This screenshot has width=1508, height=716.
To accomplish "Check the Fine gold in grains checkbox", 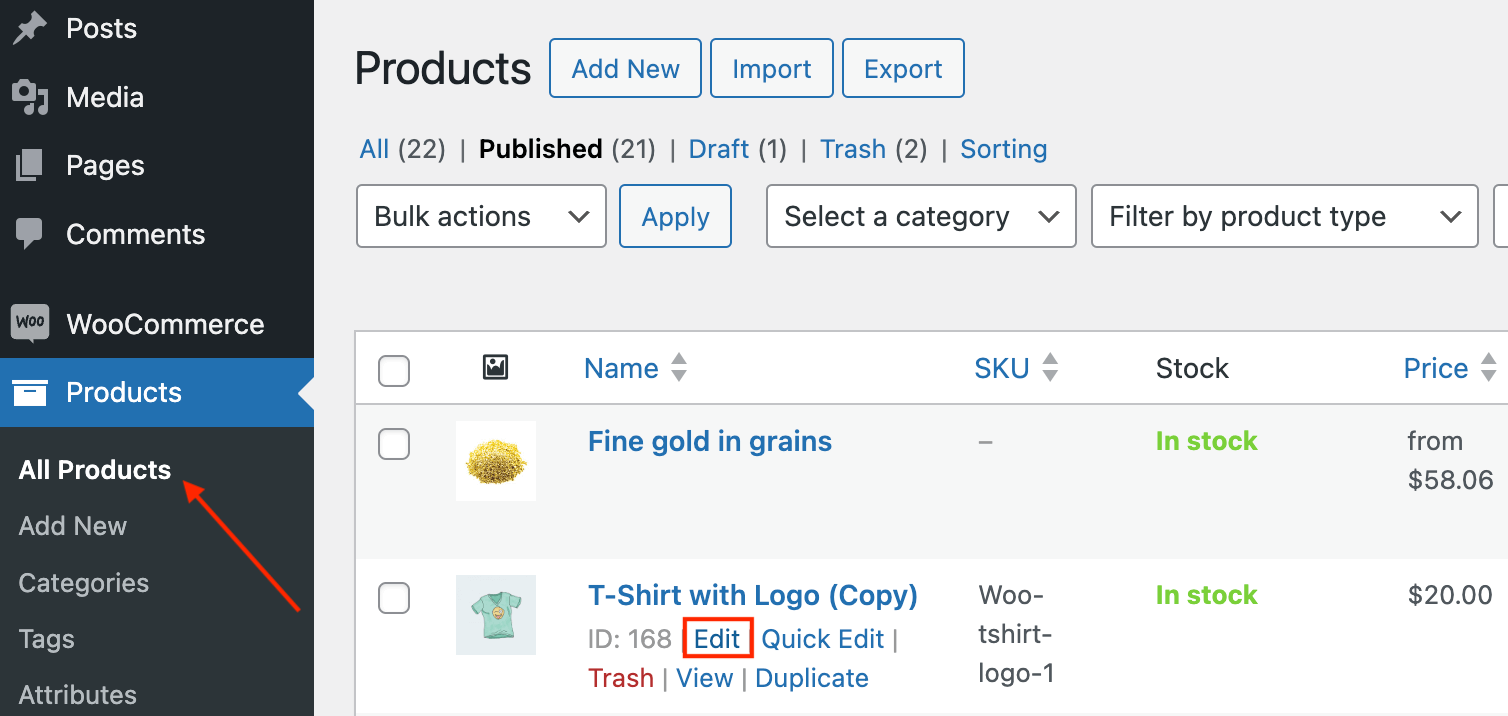I will (394, 444).
